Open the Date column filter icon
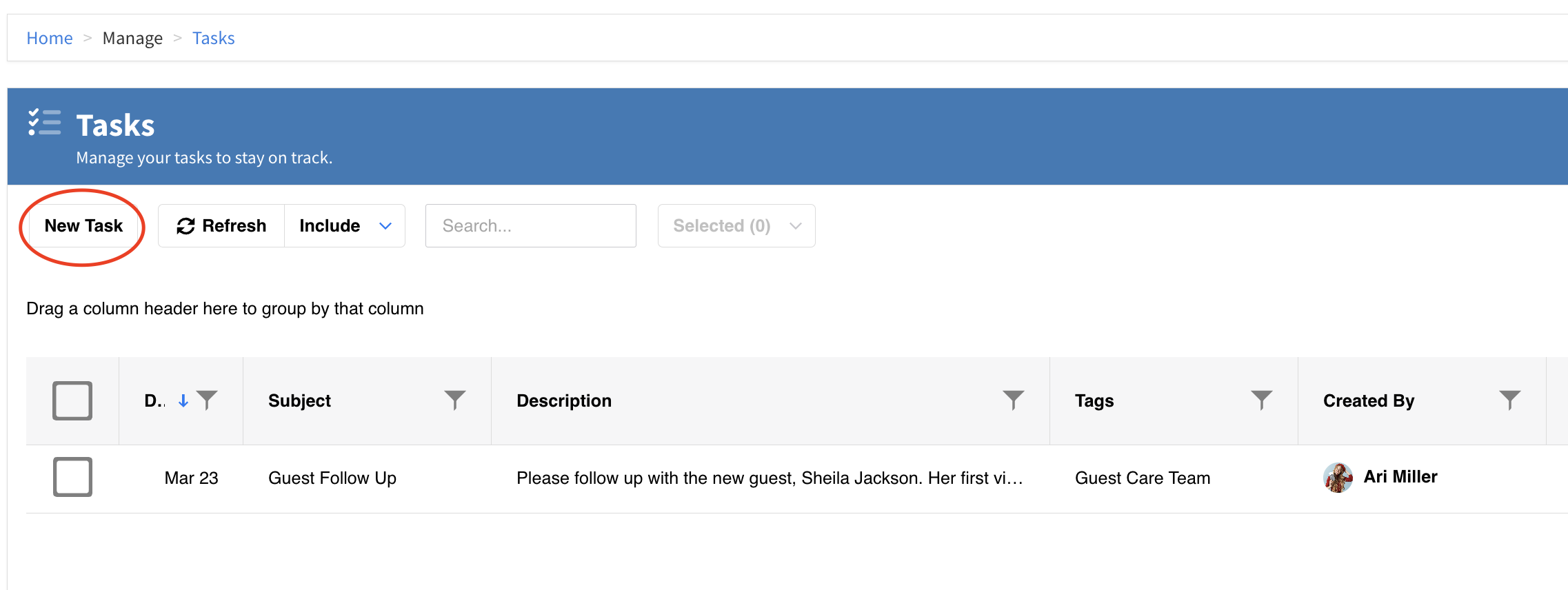Viewport: 1568px width, 590px height. point(207,400)
